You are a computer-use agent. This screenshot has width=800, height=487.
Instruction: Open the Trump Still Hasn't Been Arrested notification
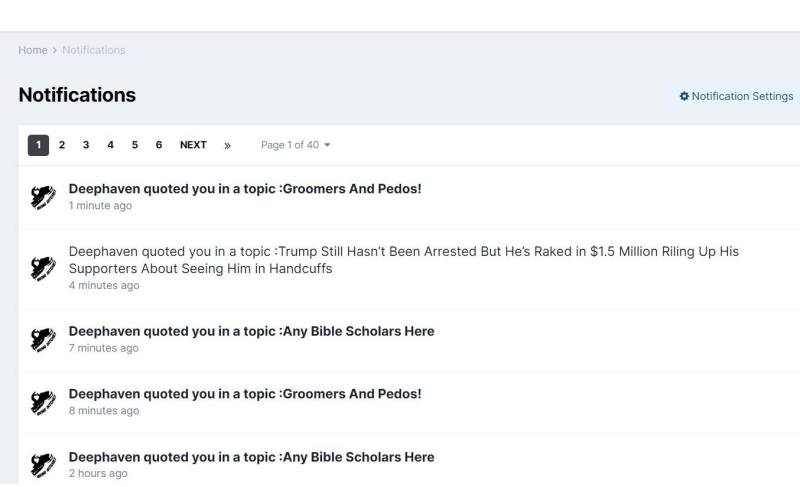404,260
